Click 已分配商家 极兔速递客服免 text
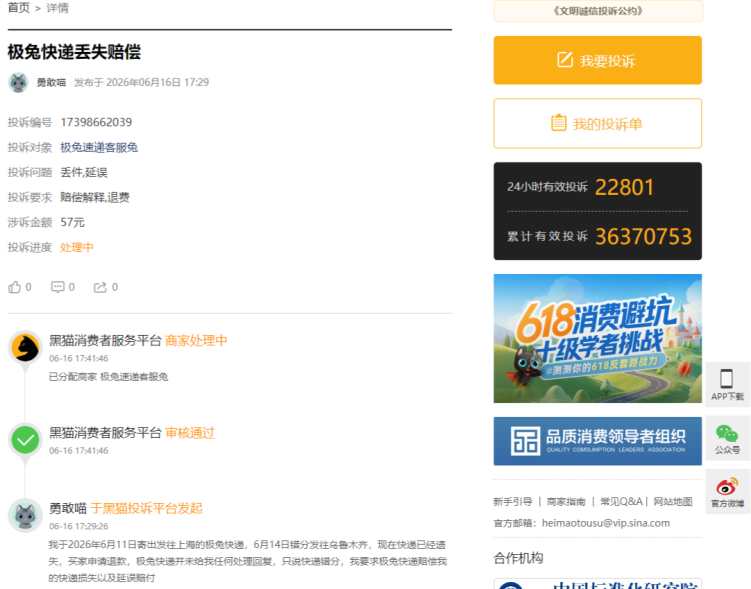This screenshot has width=751, height=589. pos(108,377)
